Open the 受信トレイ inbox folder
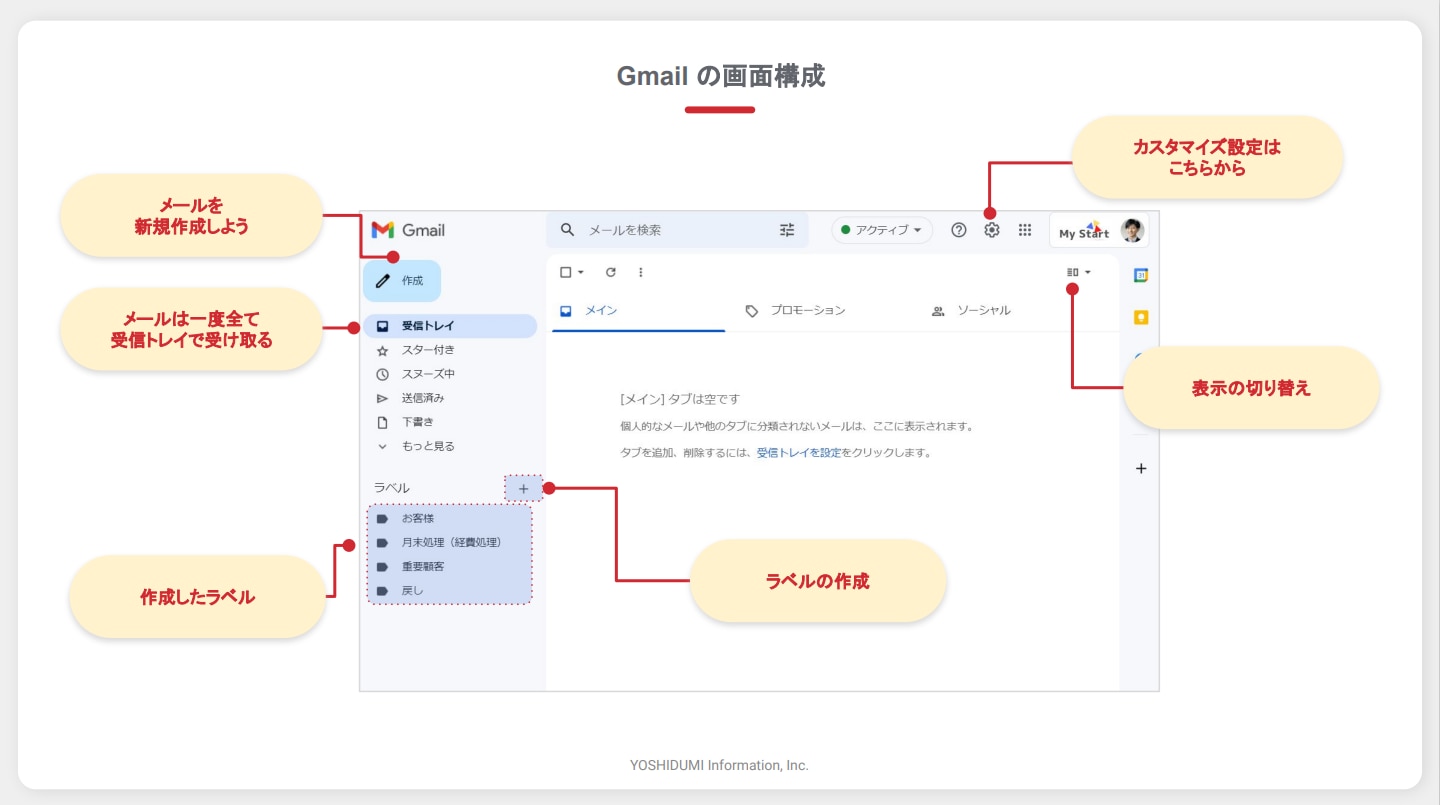Viewport: 1440px width, 805px height. (x=448, y=326)
